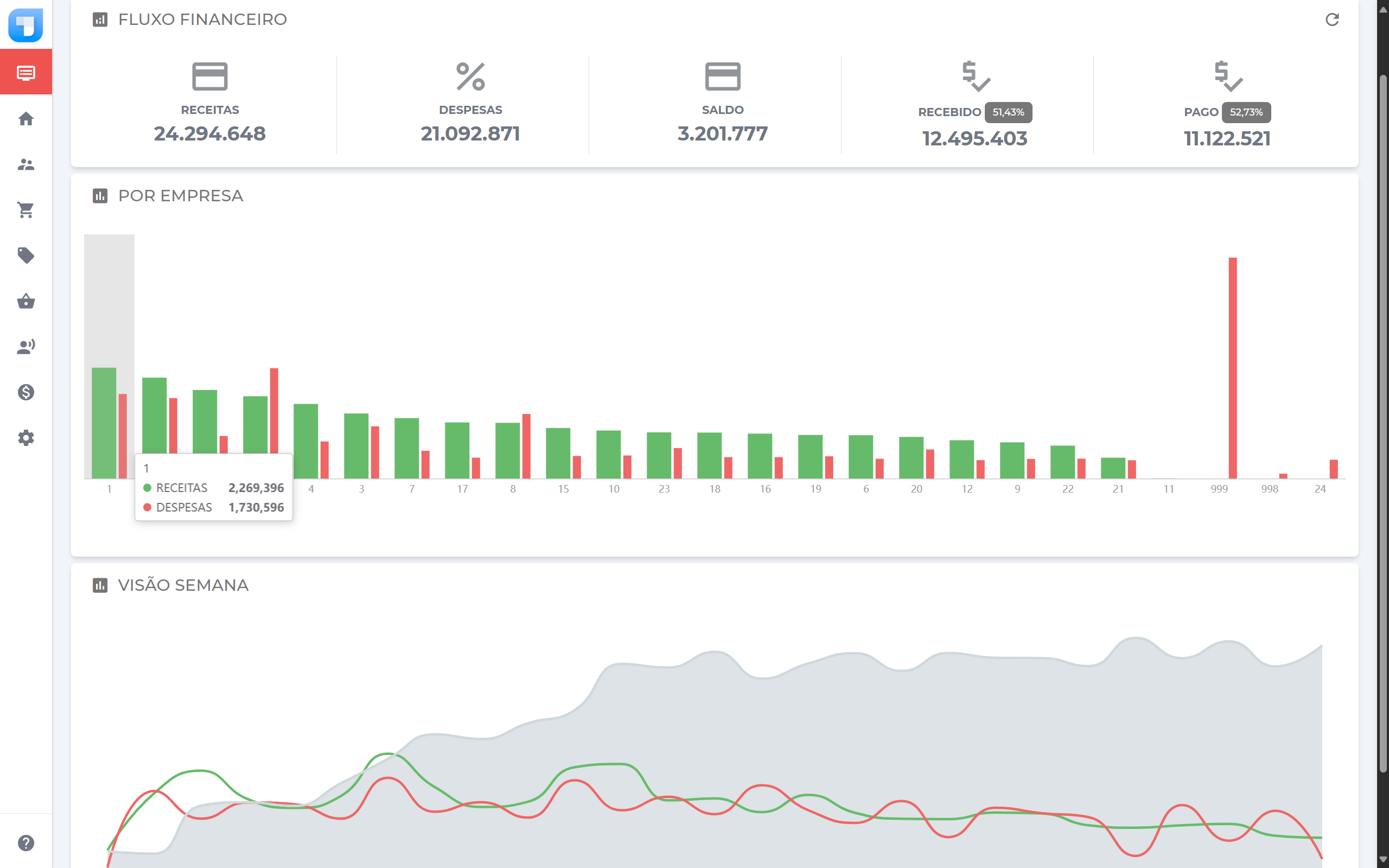Click the 51,43% badge beside RECEBIDO
This screenshot has width=1389, height=868.
tap(1008, 112)
